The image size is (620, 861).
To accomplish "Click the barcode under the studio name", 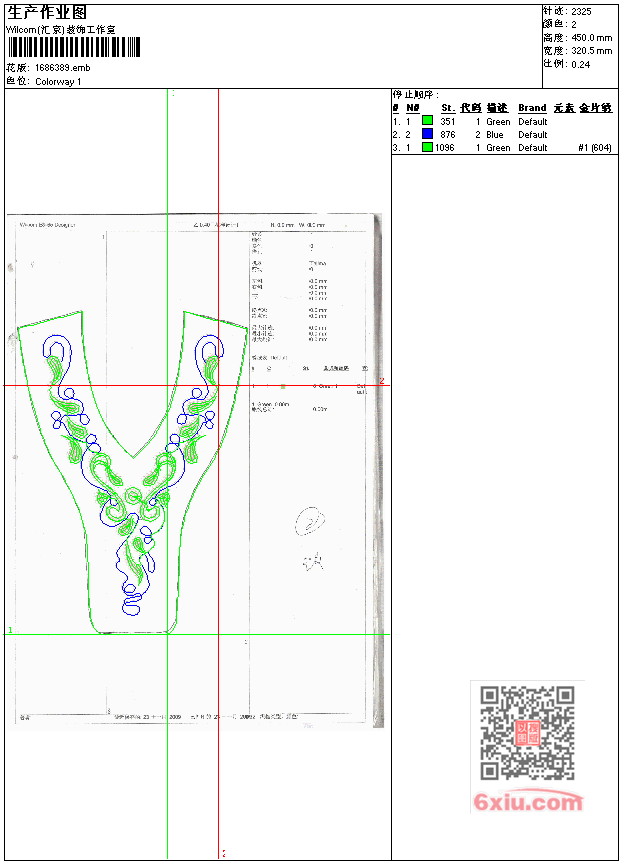I will (x=74, y=47).
